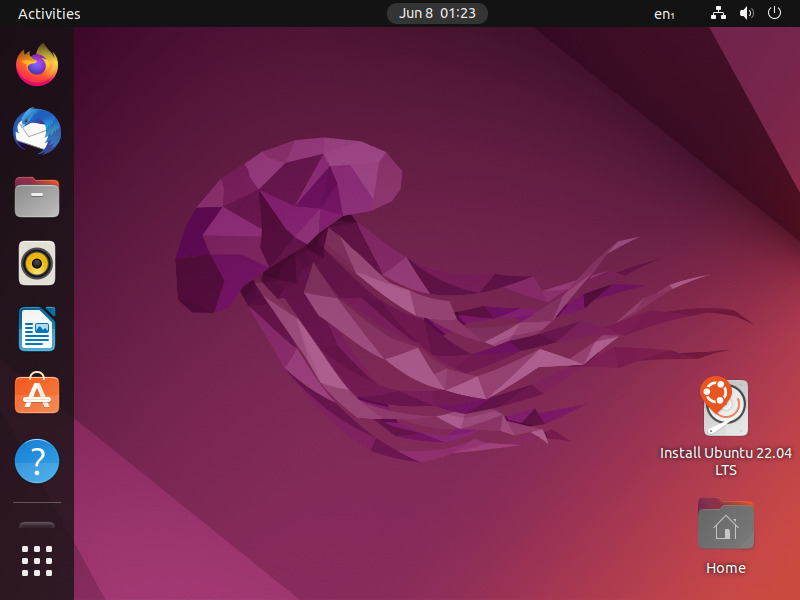Open the Help application

(36, 461)
